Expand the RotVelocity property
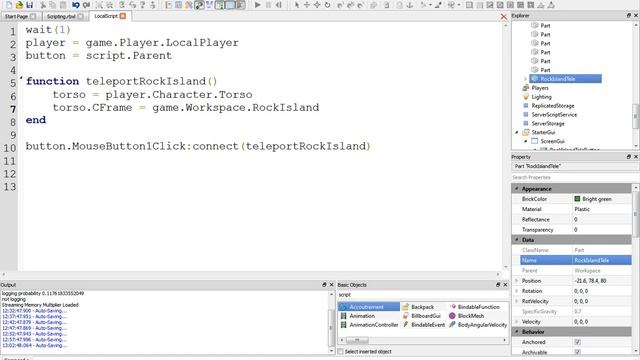Screen dimensions: 640x360 point(517,301)
